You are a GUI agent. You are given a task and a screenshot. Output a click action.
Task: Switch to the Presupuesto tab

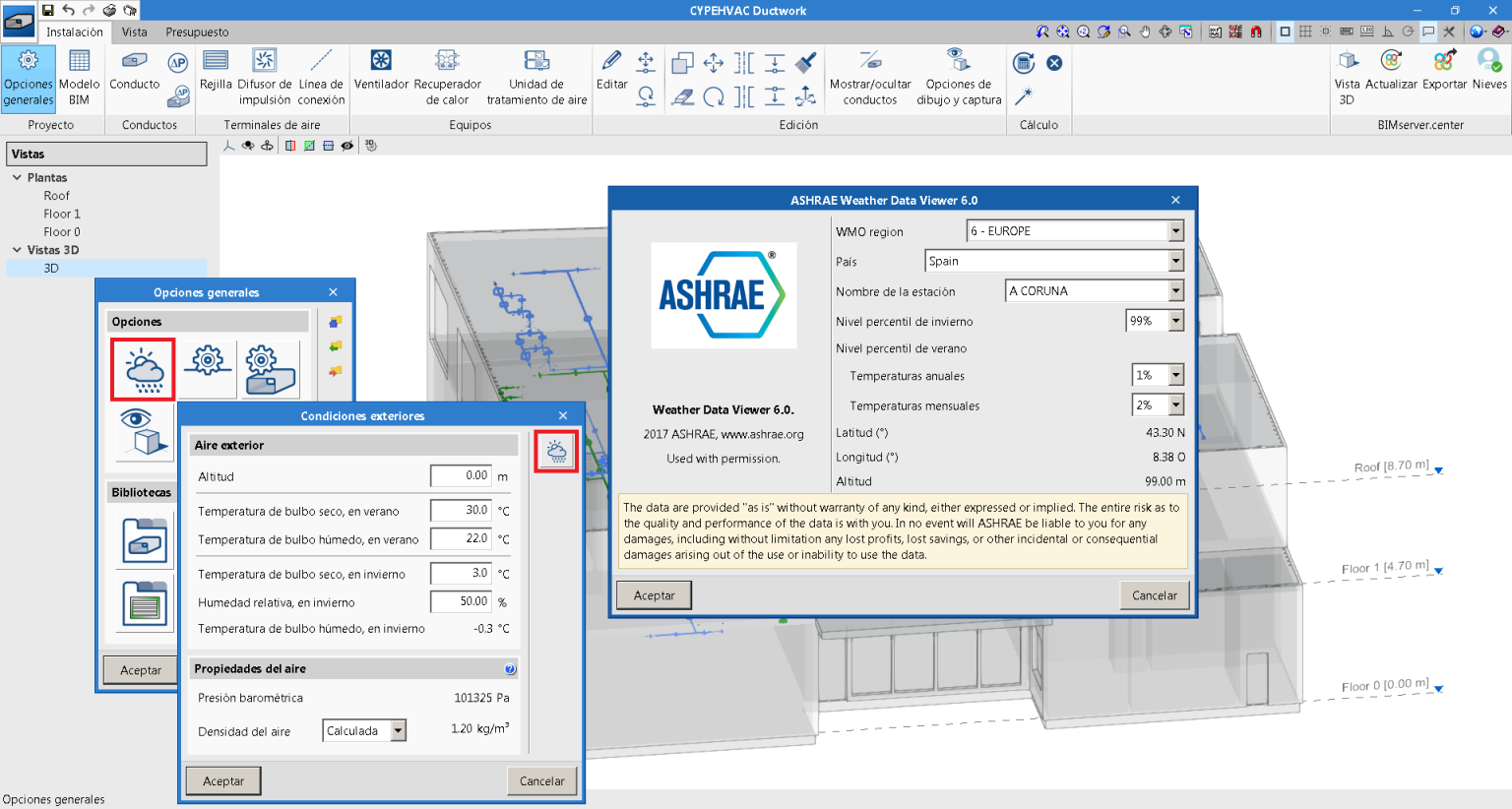[196, 31]
